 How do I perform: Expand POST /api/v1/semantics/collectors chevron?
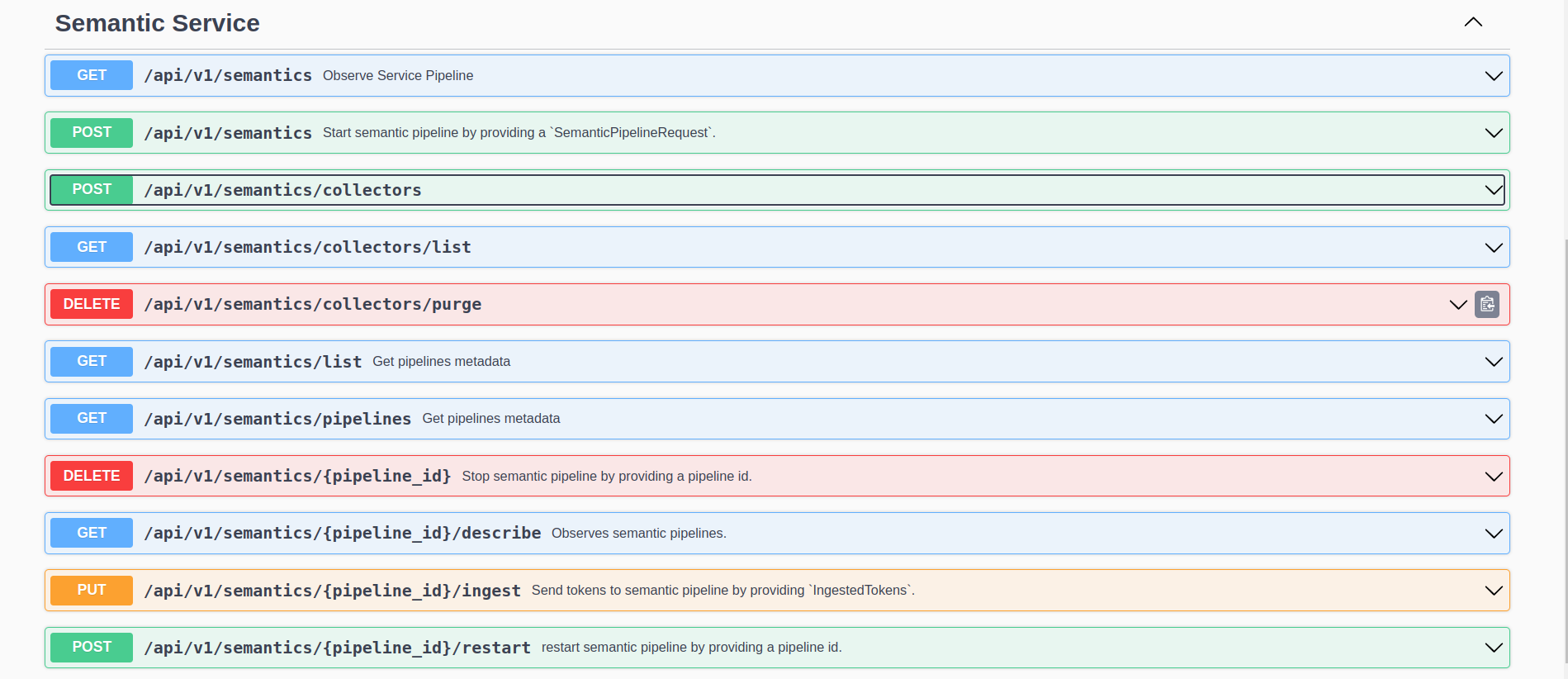tap(1494, 190)
